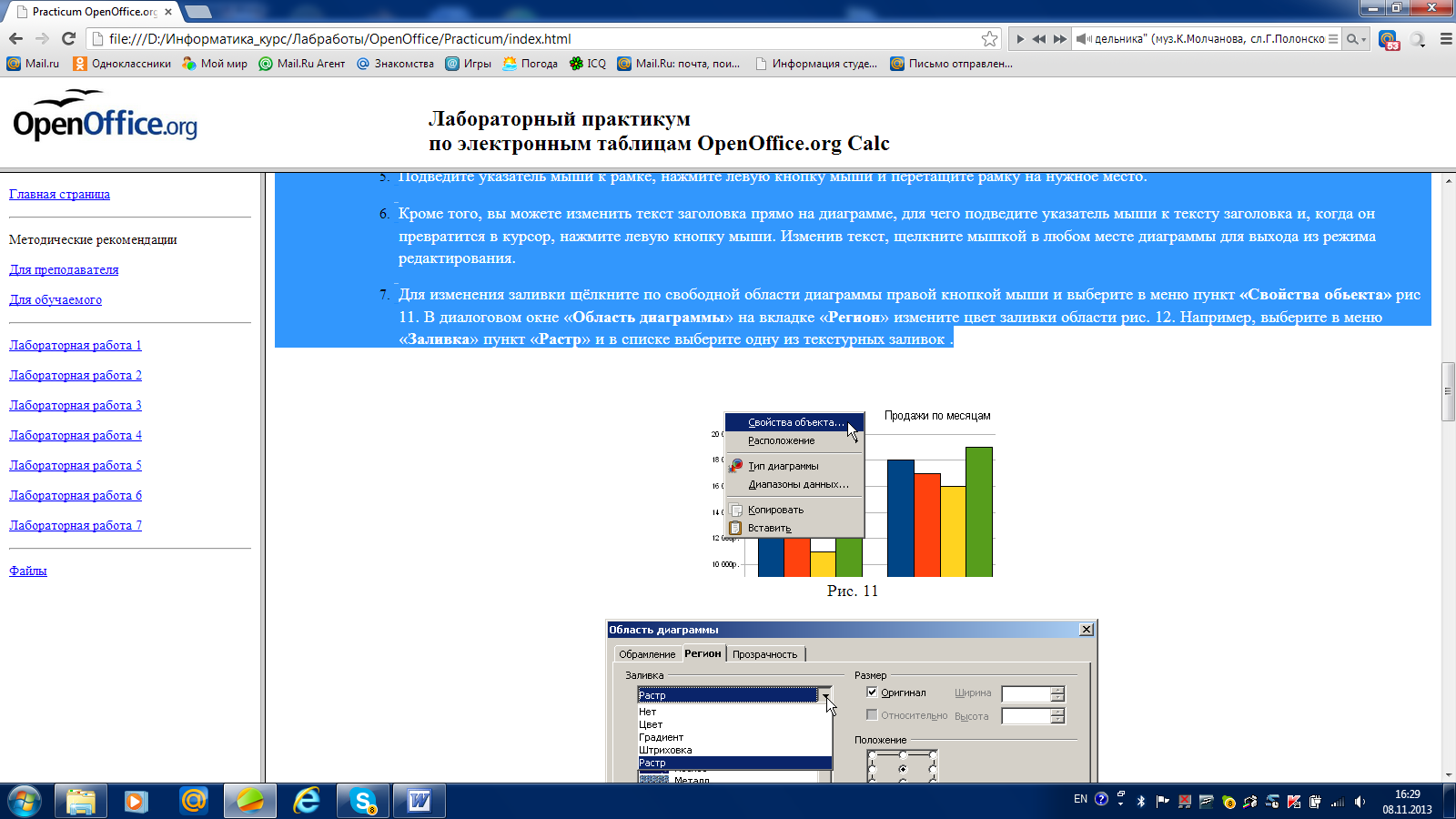
Task: Open the Mail.Ru: почта bookmark
Action: click(x=679, y=64)
